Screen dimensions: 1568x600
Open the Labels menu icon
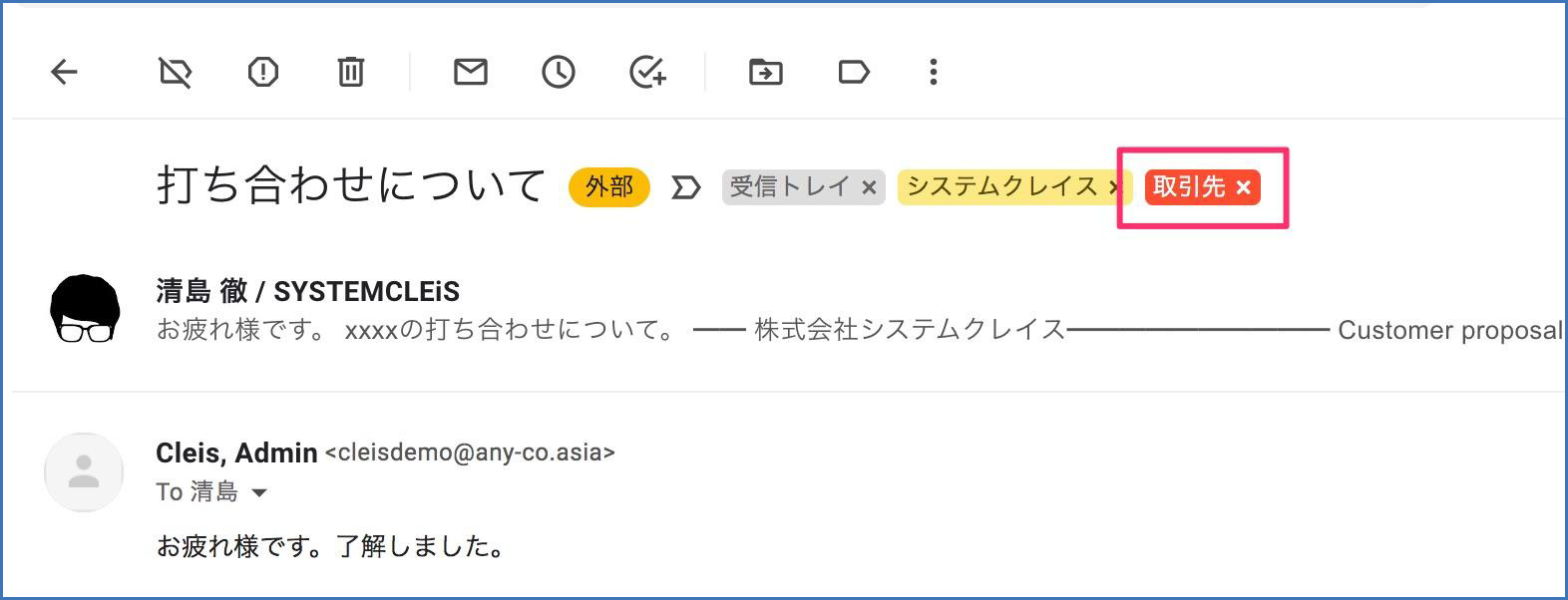pos(854,72)
